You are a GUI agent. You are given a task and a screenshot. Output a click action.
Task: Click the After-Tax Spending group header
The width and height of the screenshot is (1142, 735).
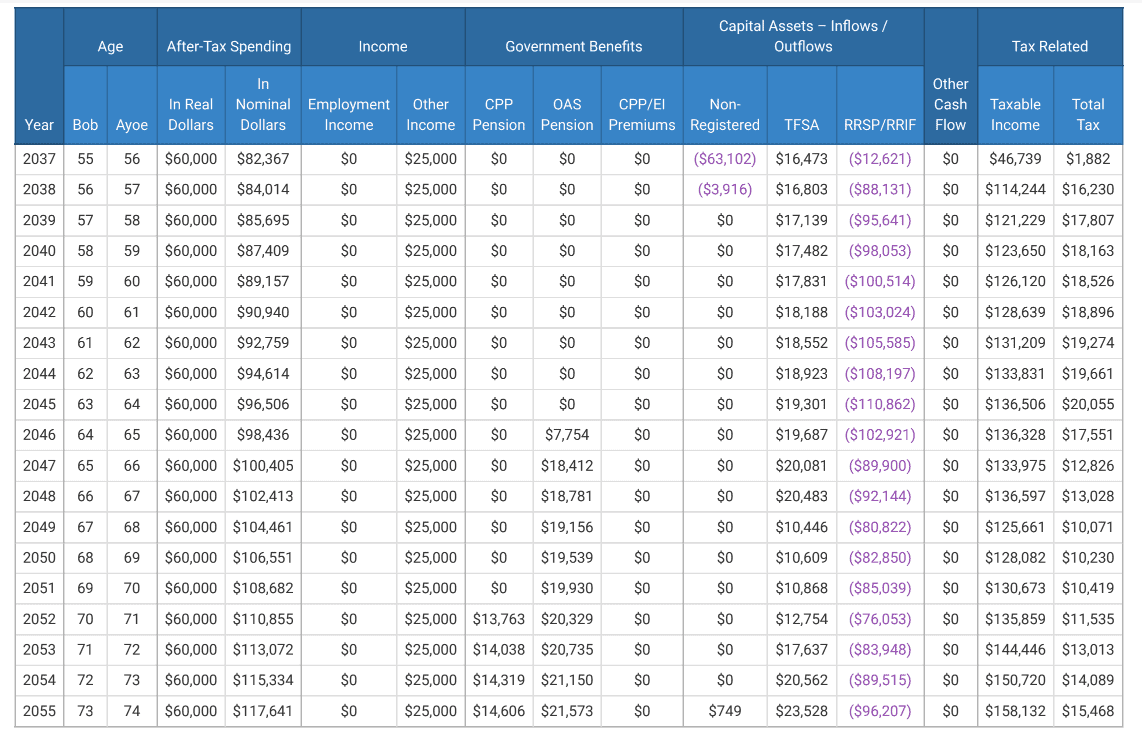pyautogui.click(x=229, y=46)
